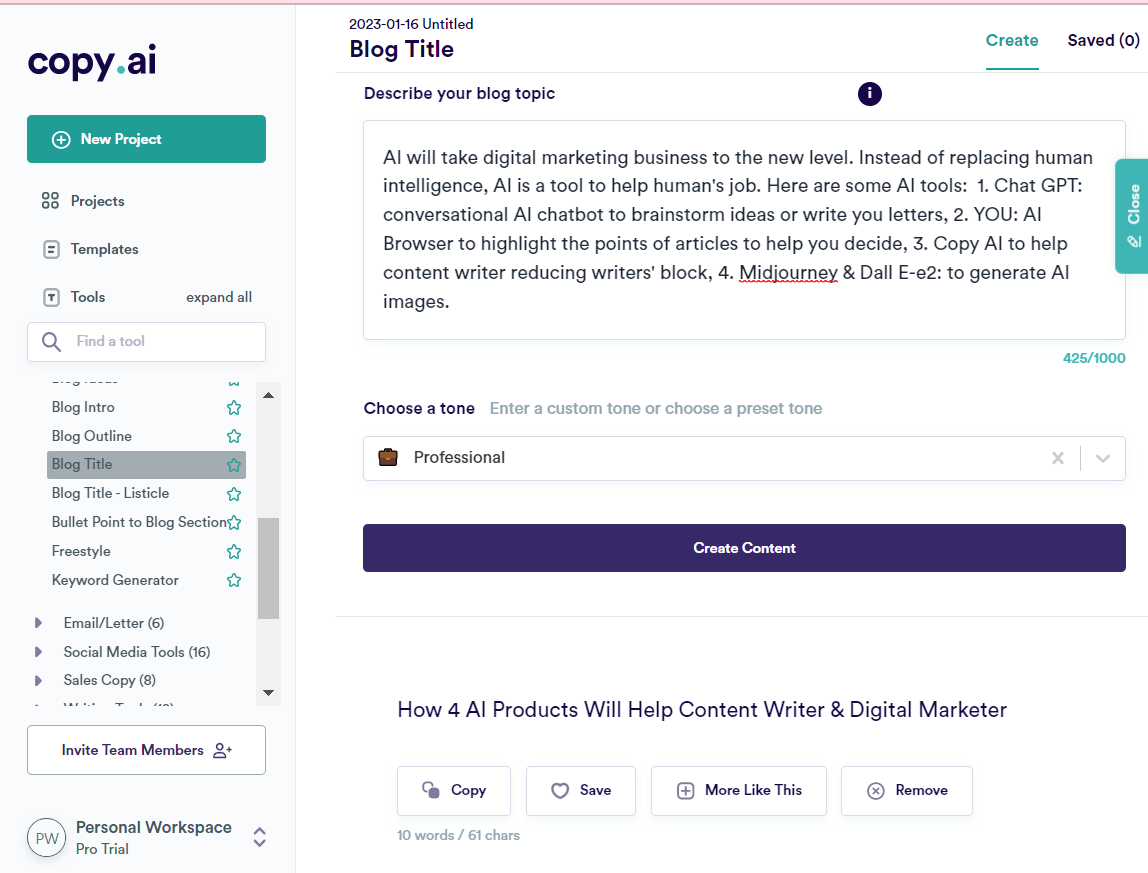Click the plus-box icon on More Like This
This screenshot has height=873, width=1148.
685,791
